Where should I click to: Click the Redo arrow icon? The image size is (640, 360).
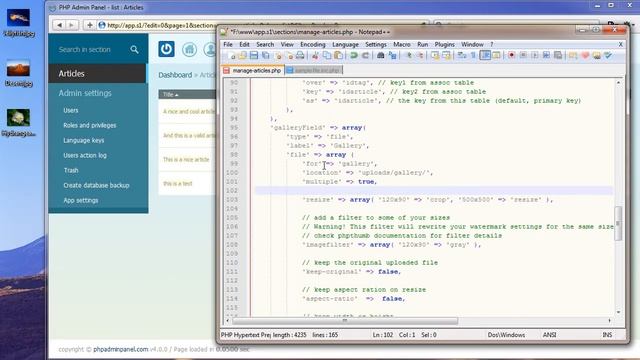click(365, 56)
